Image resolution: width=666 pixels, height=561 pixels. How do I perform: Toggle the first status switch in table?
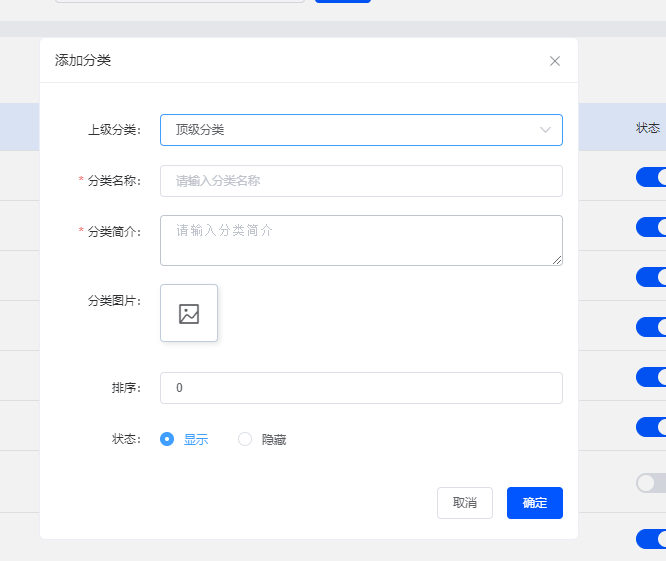tap(651, 177)
